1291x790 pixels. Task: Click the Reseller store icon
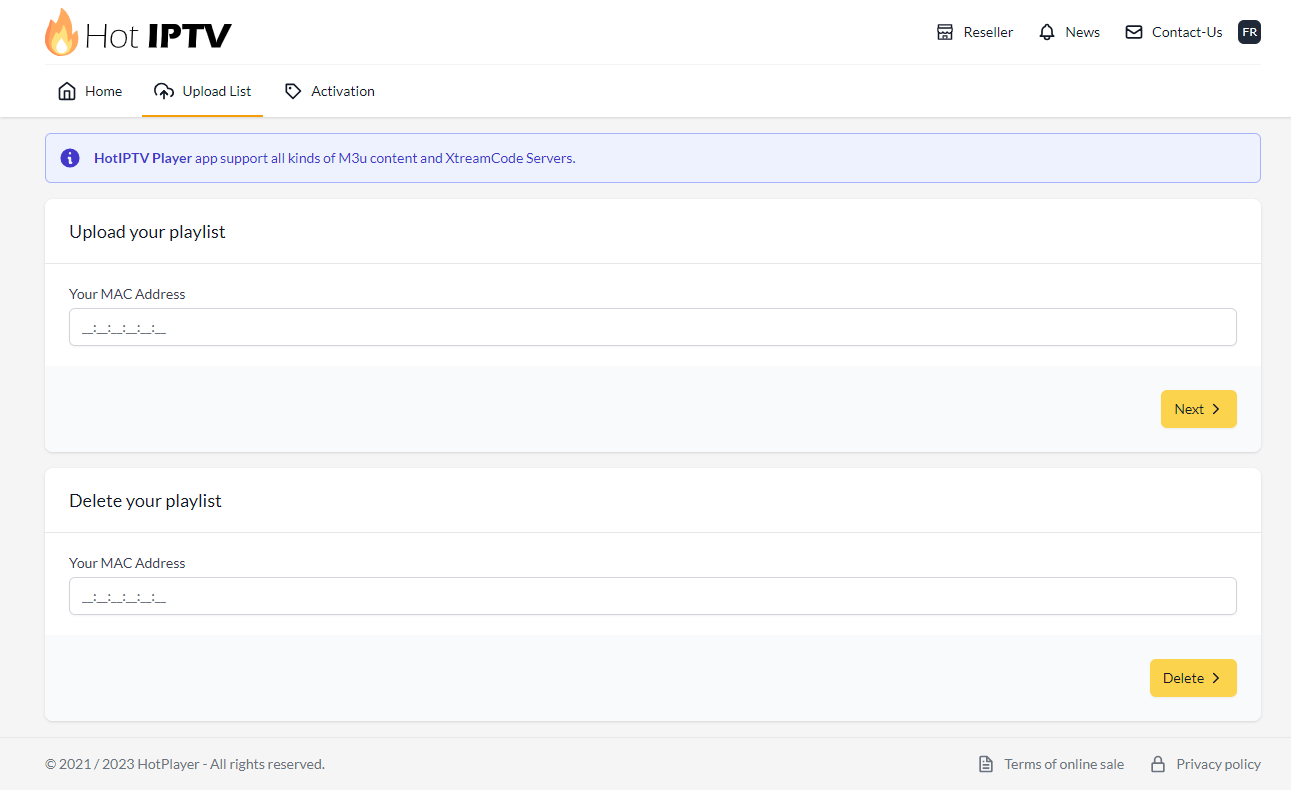pyautogui.click(x=945, y=32)
